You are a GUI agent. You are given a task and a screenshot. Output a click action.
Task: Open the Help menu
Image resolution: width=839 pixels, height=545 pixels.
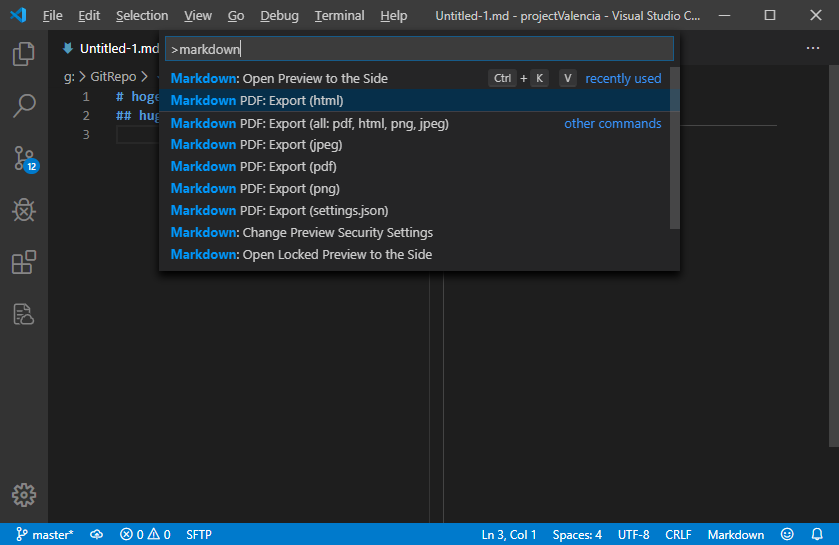(394, 16)
